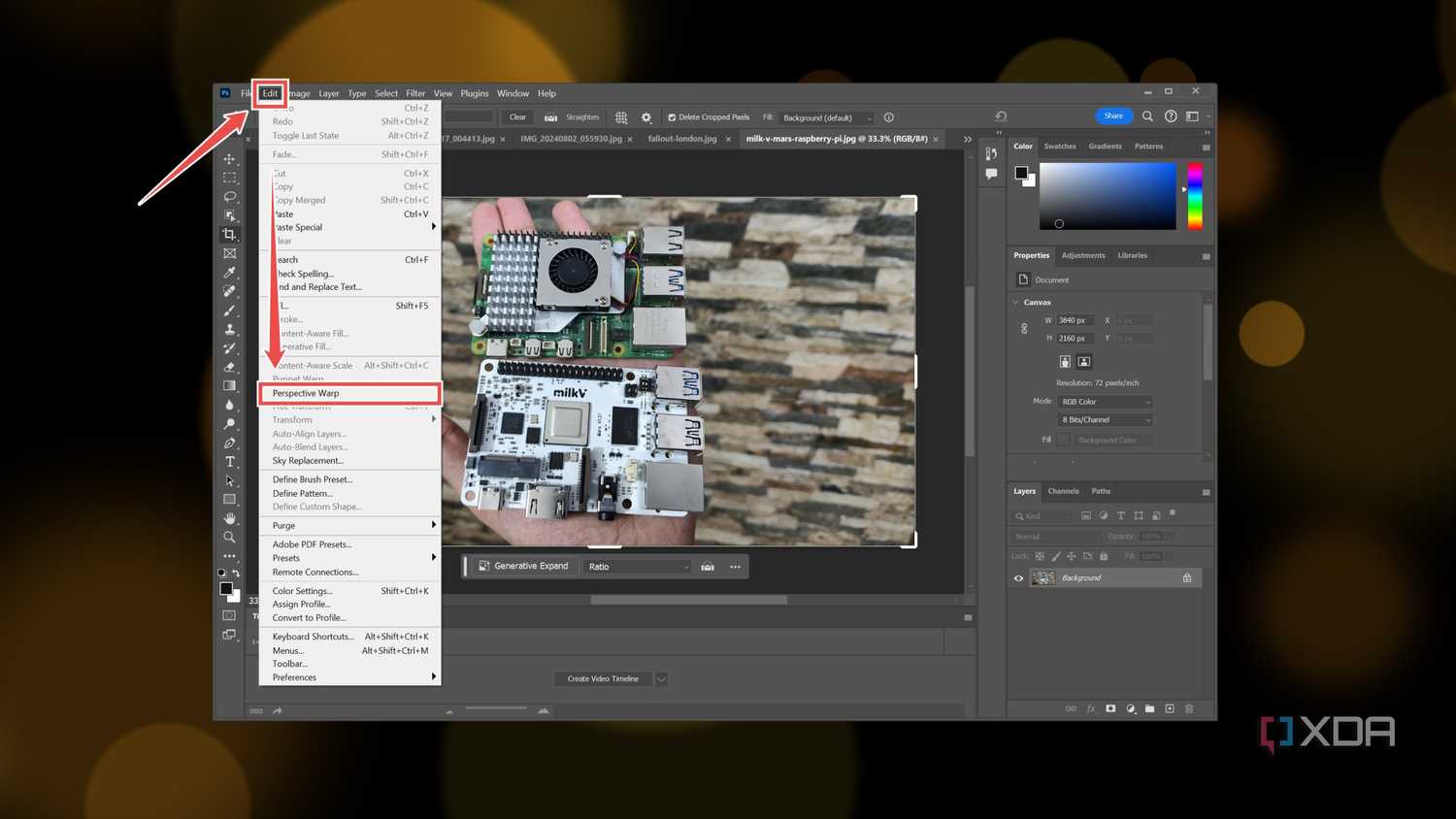Open the Ratio dropdown below canvas
This screenshot has height=819, width=1456.
(x=638, y=567)
